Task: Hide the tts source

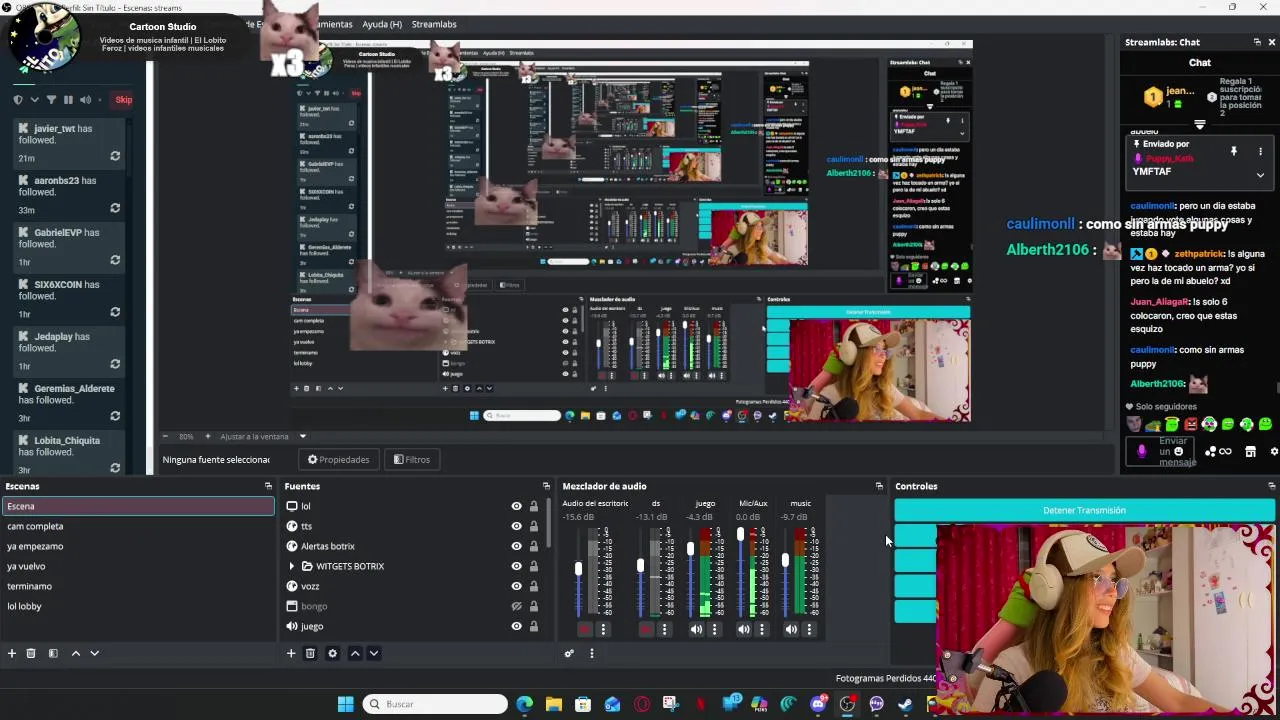Action: (x=516, y=526)
